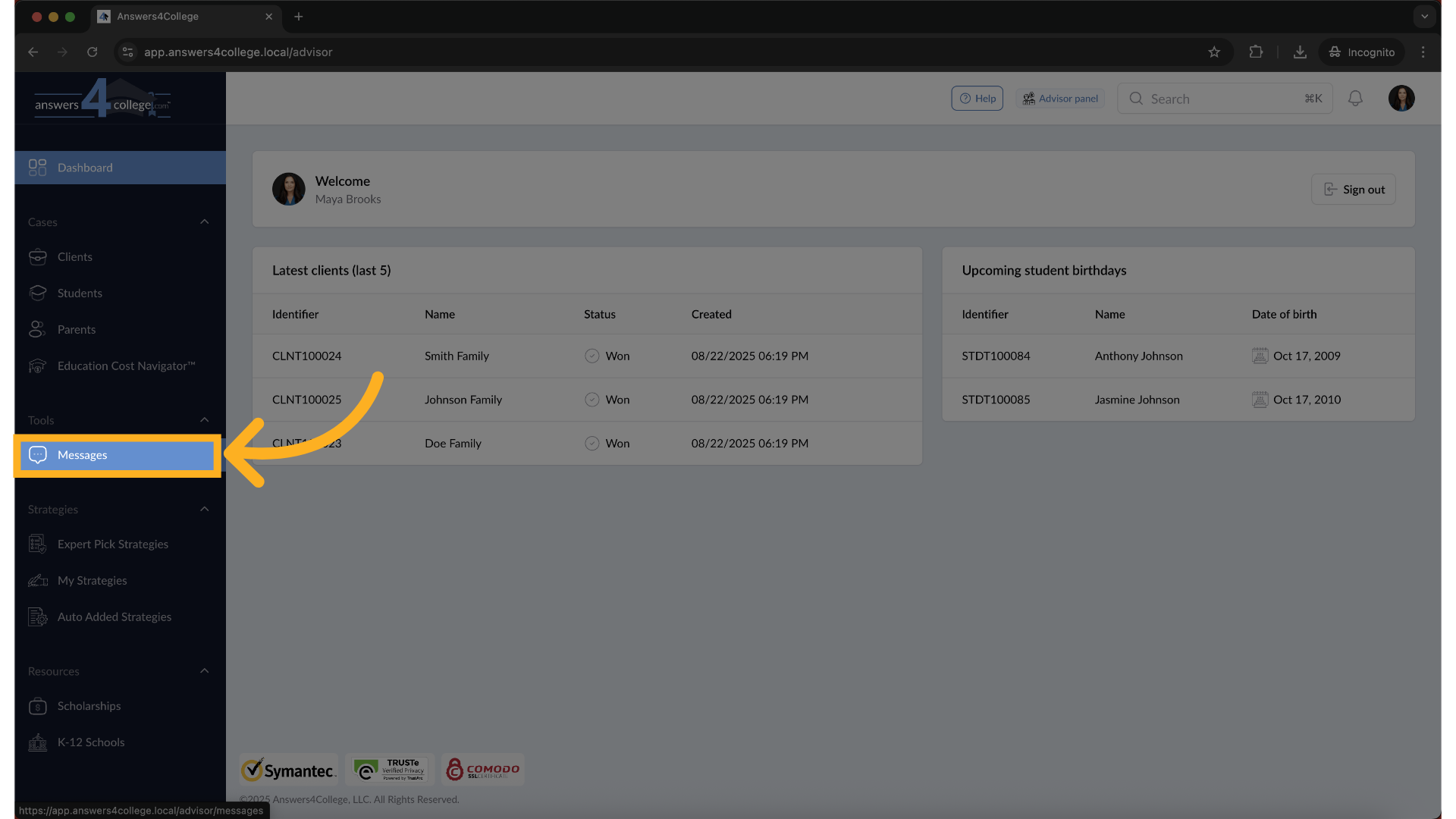Collapse the Tools sidebar section

tap(204, 420)
